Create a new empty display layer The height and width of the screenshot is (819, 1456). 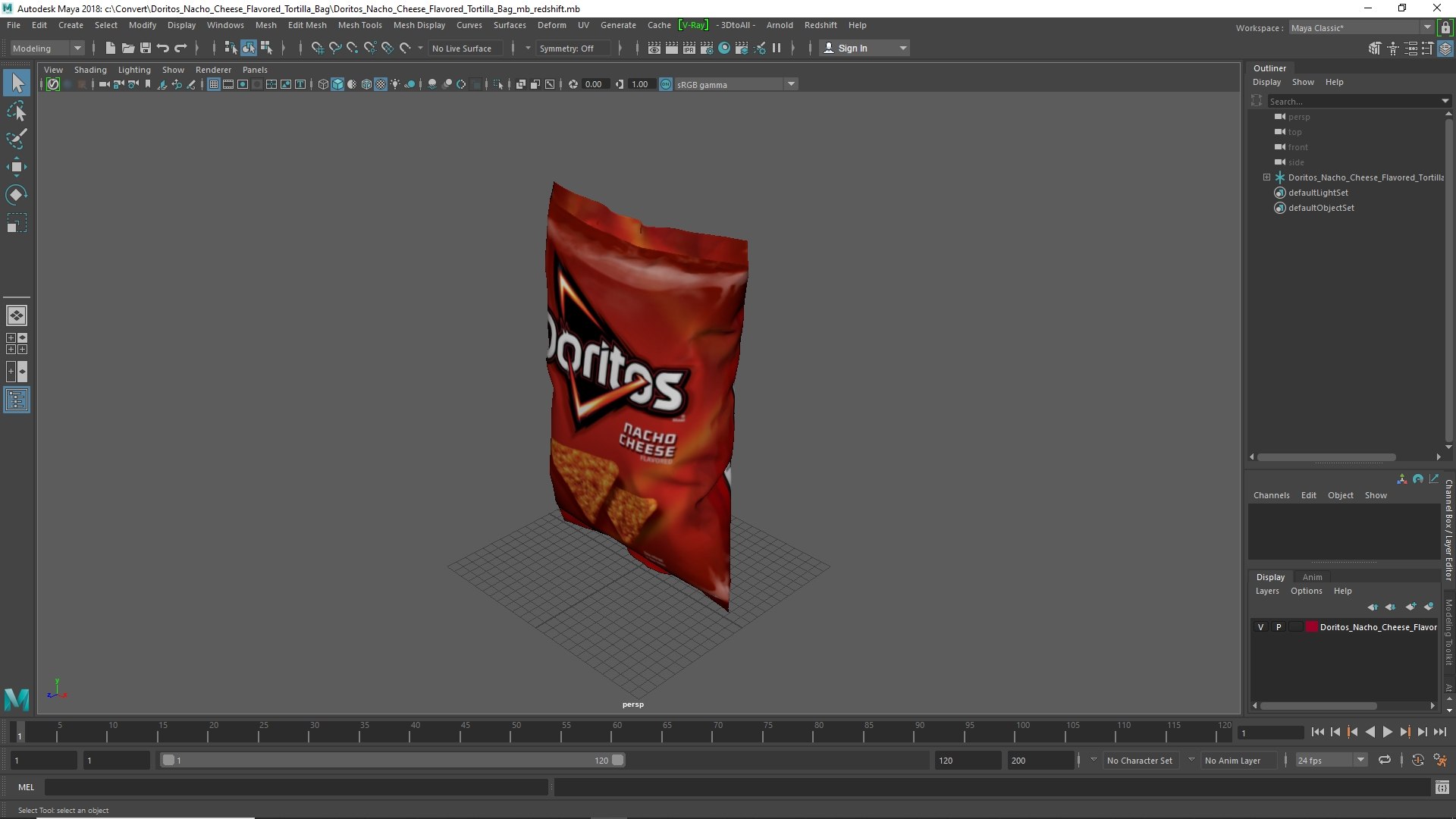(x=1410, y=607)
